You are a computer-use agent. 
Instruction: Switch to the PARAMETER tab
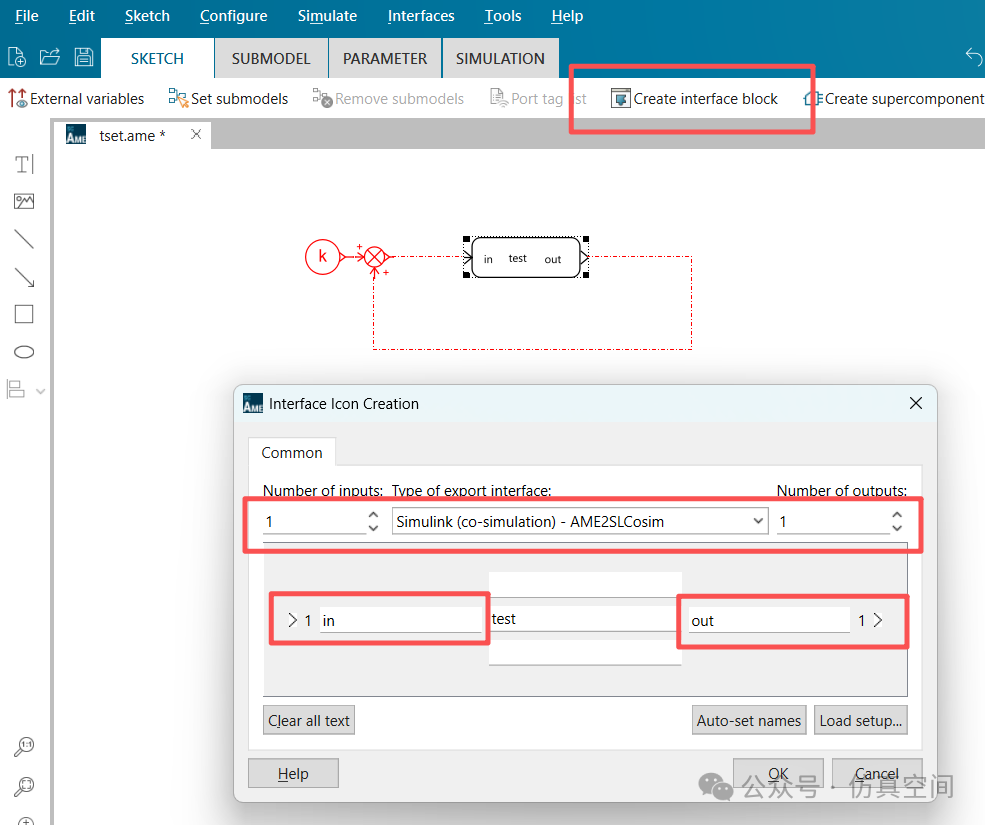coord(385,59)
